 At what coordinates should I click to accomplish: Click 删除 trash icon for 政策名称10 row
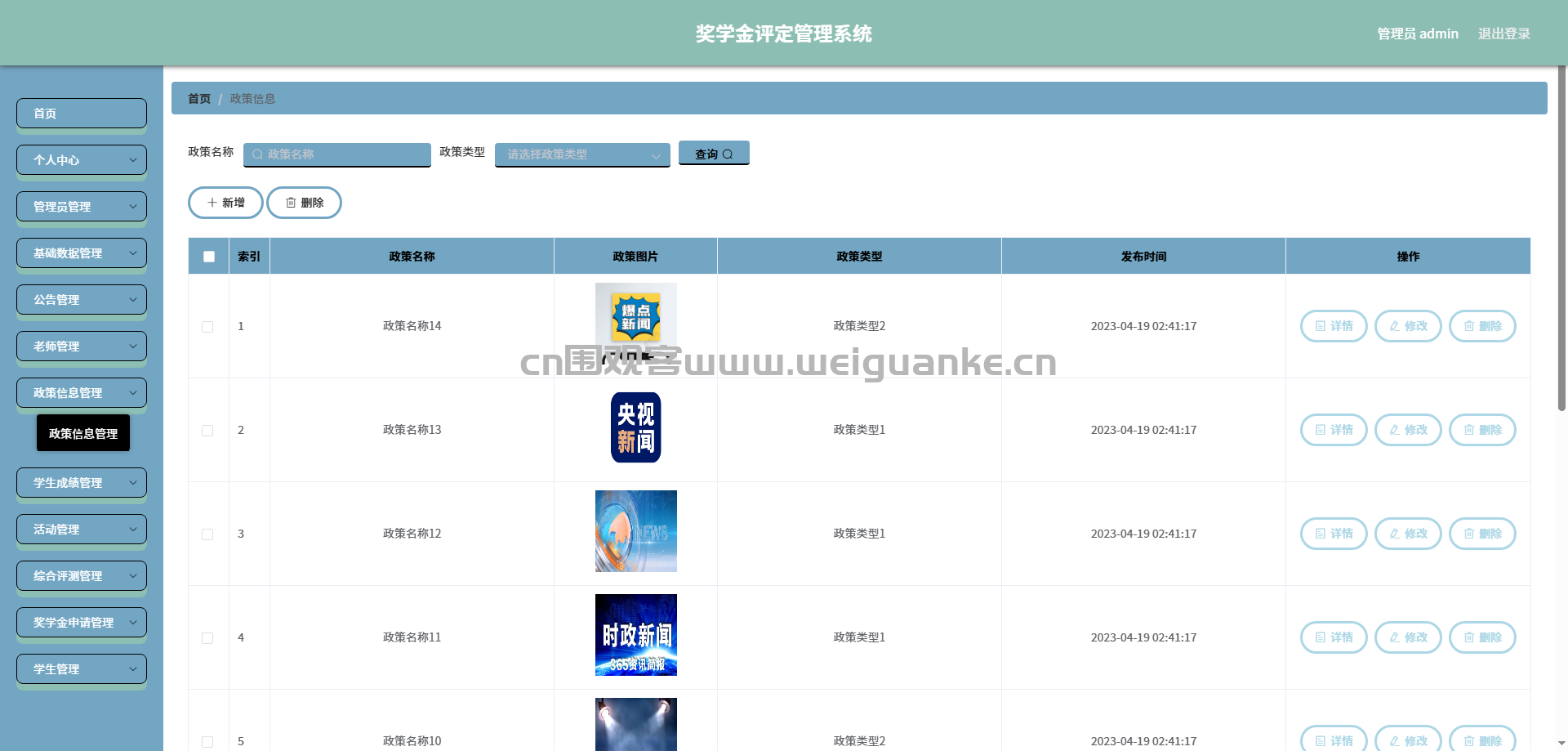coord(1469,741)
